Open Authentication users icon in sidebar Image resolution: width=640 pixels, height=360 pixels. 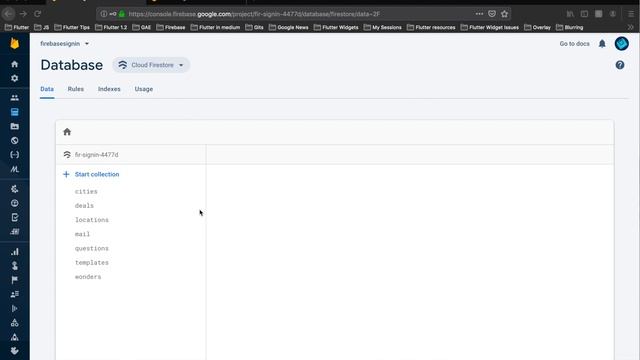(x=15, y=98)
